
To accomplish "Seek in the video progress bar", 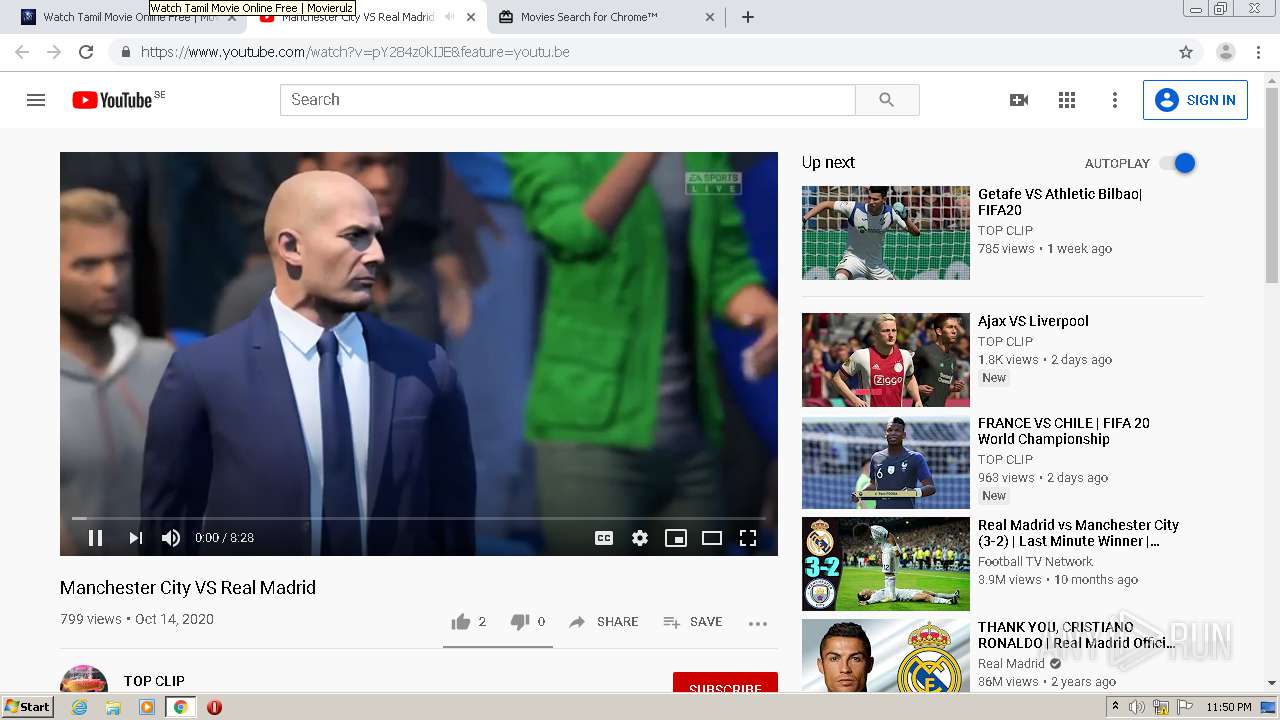I will 419,518.
